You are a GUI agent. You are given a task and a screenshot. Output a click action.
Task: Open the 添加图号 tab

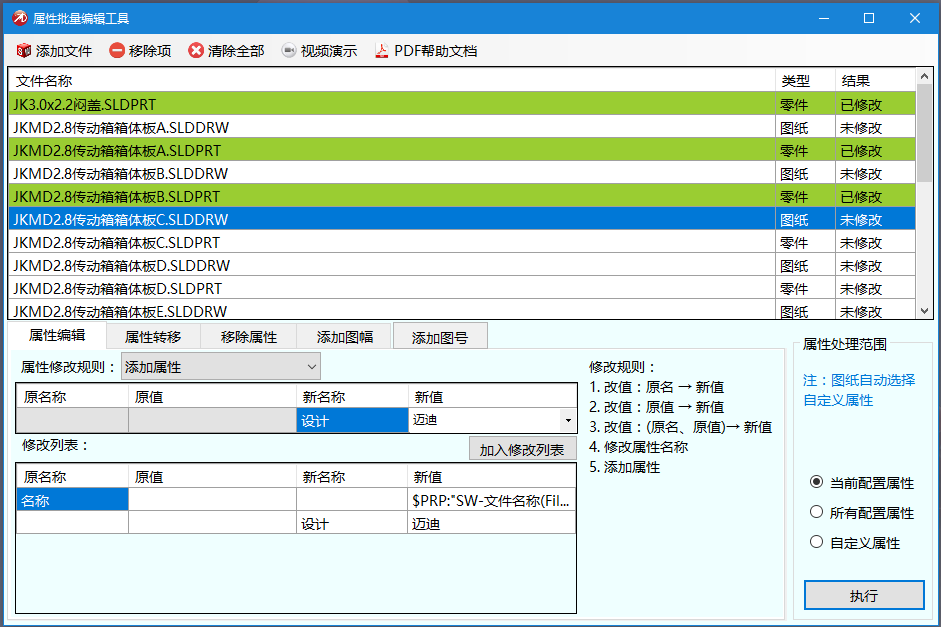(440, 337)
